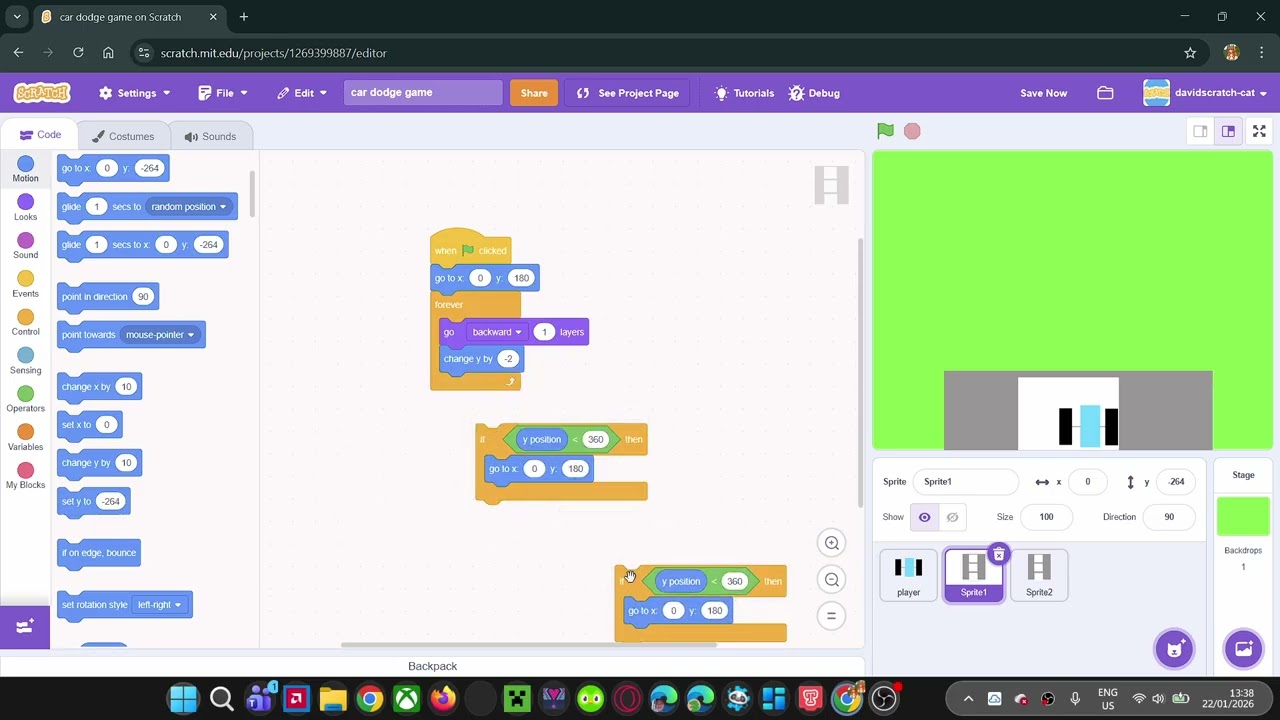Viewport: 1280px width, 720px height.
Task: Open My Stuff folder icon
Action: pyautogui.click(x=1105, y=93)
